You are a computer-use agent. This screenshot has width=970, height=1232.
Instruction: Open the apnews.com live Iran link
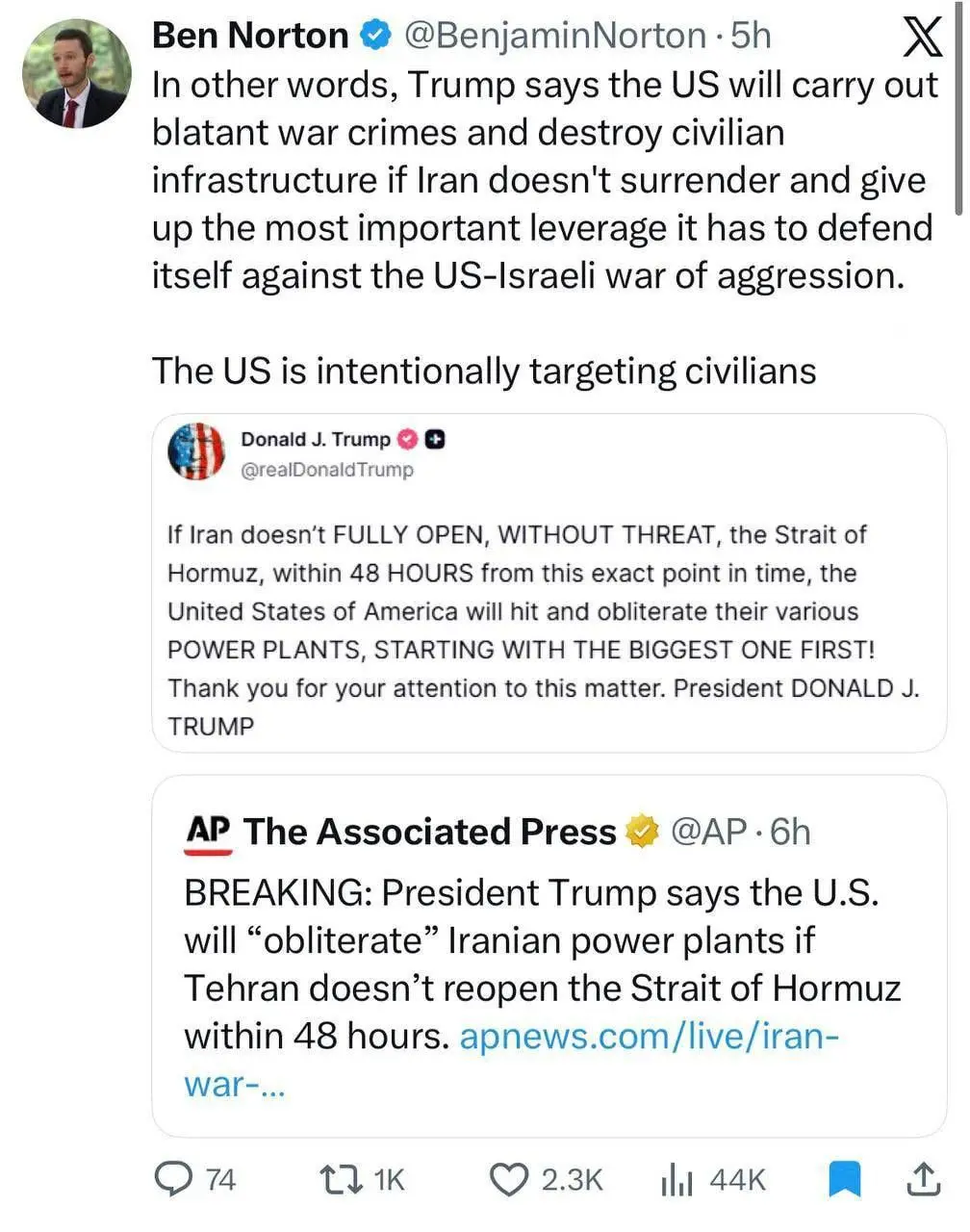649,1037
